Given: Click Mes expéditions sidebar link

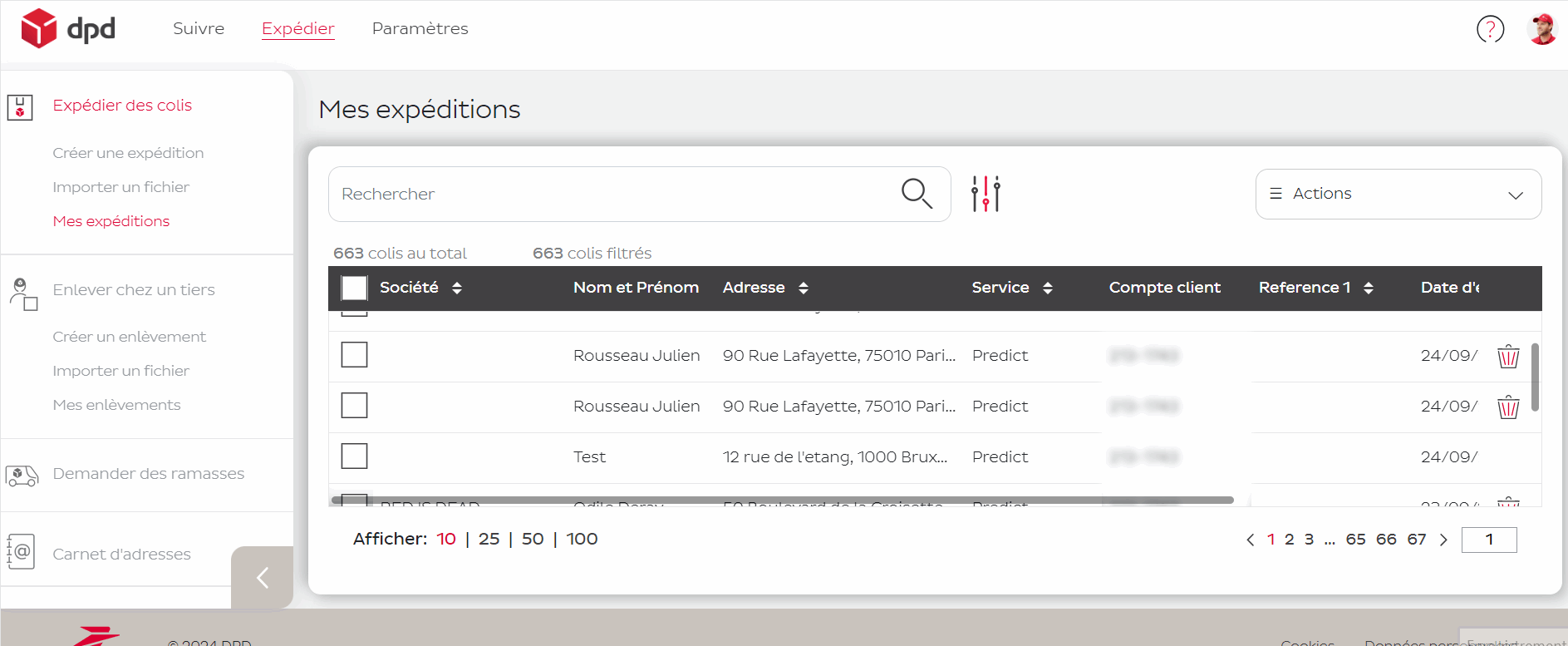Looking at the screenshot, I should pyautogui.click(x=111, y=221).
